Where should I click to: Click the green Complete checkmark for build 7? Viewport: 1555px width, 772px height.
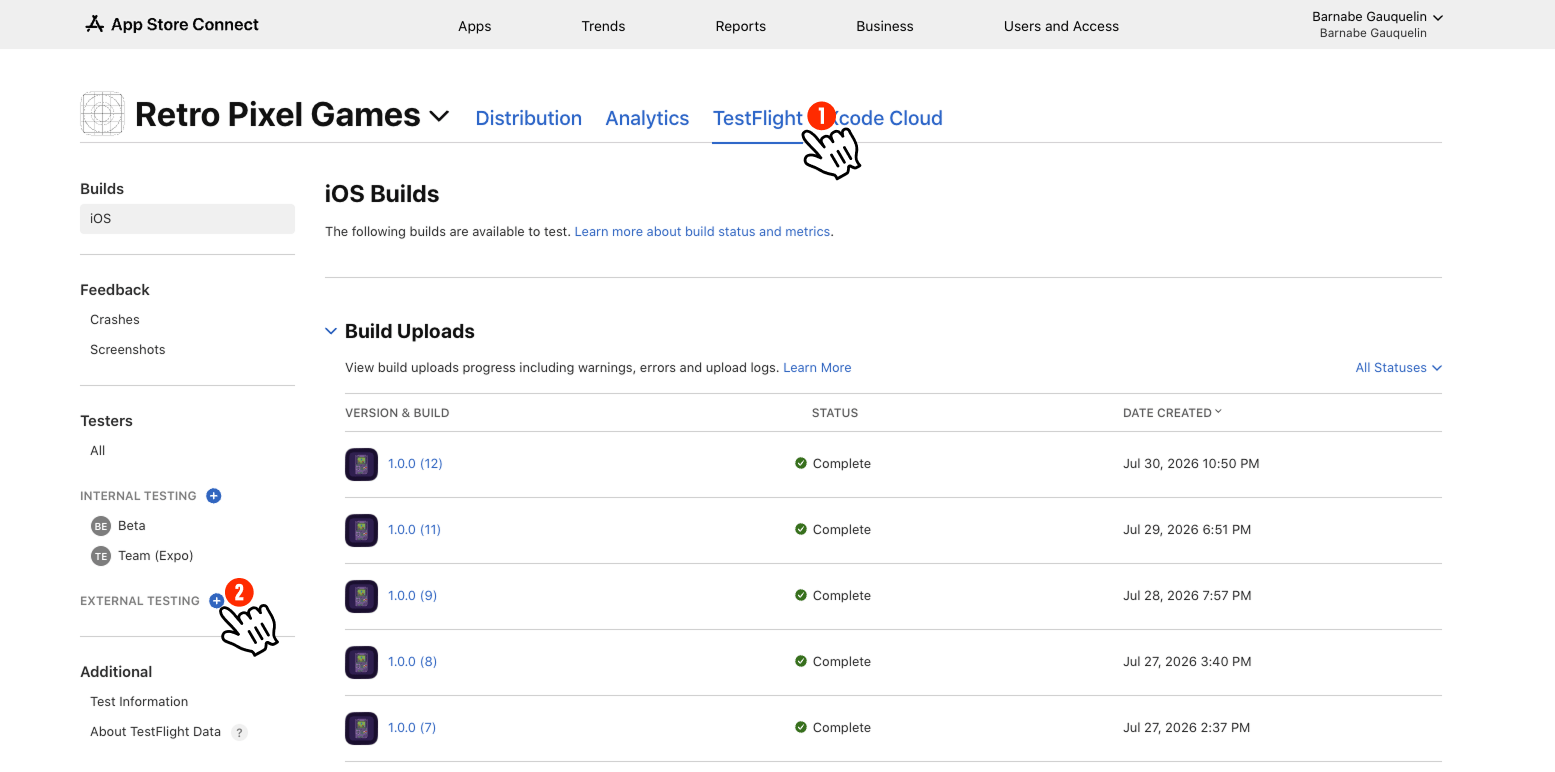(x=801, y=728)
